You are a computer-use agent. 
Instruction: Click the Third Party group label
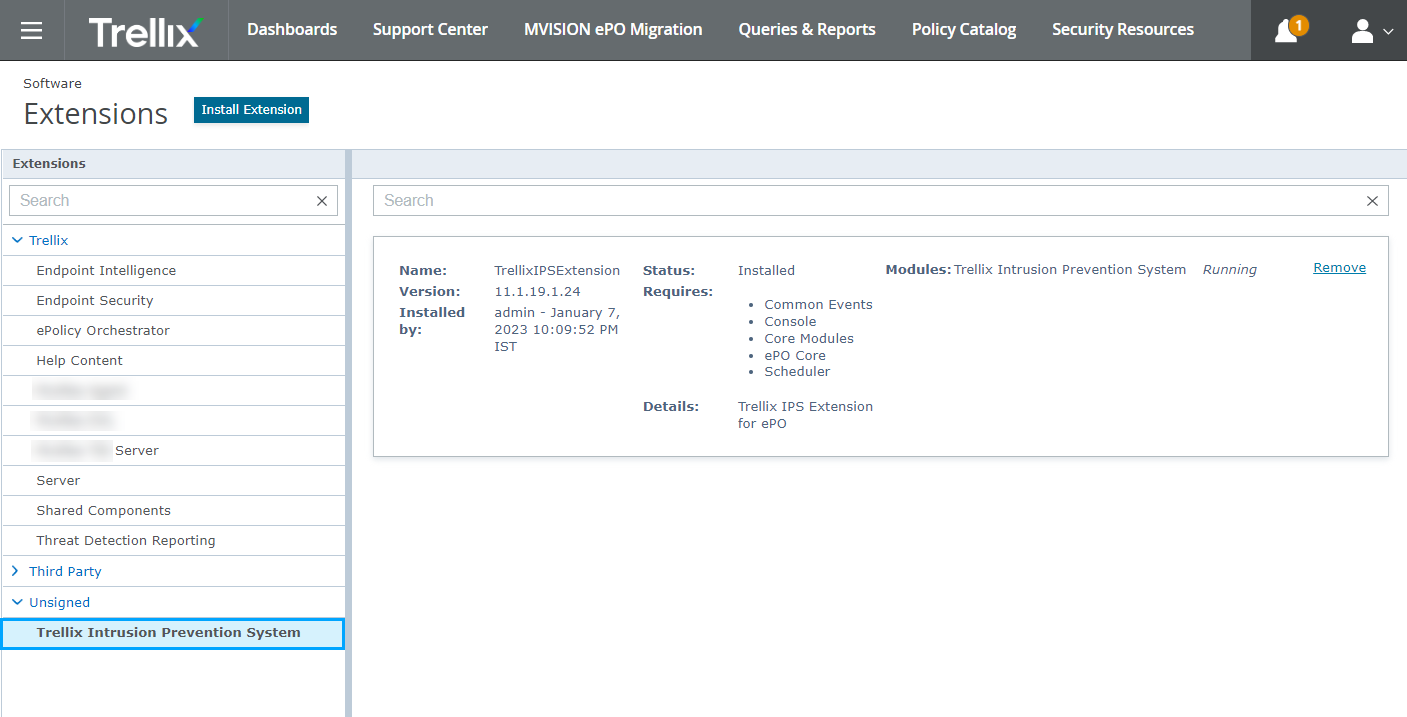[65, 572]
